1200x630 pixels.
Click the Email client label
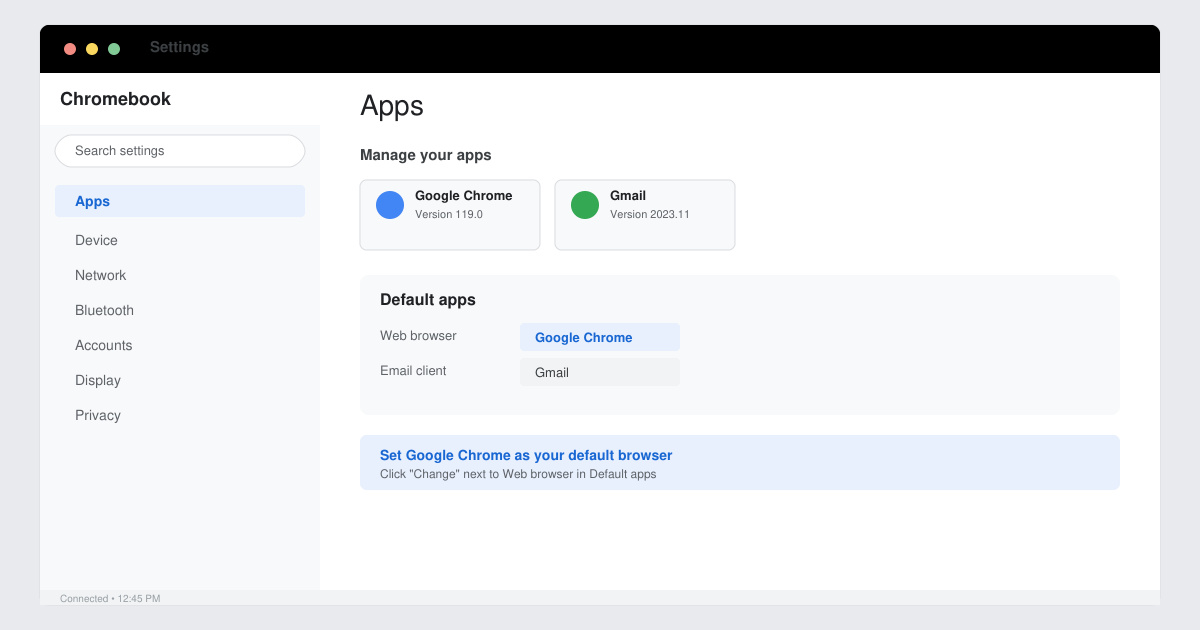point(413,371)
